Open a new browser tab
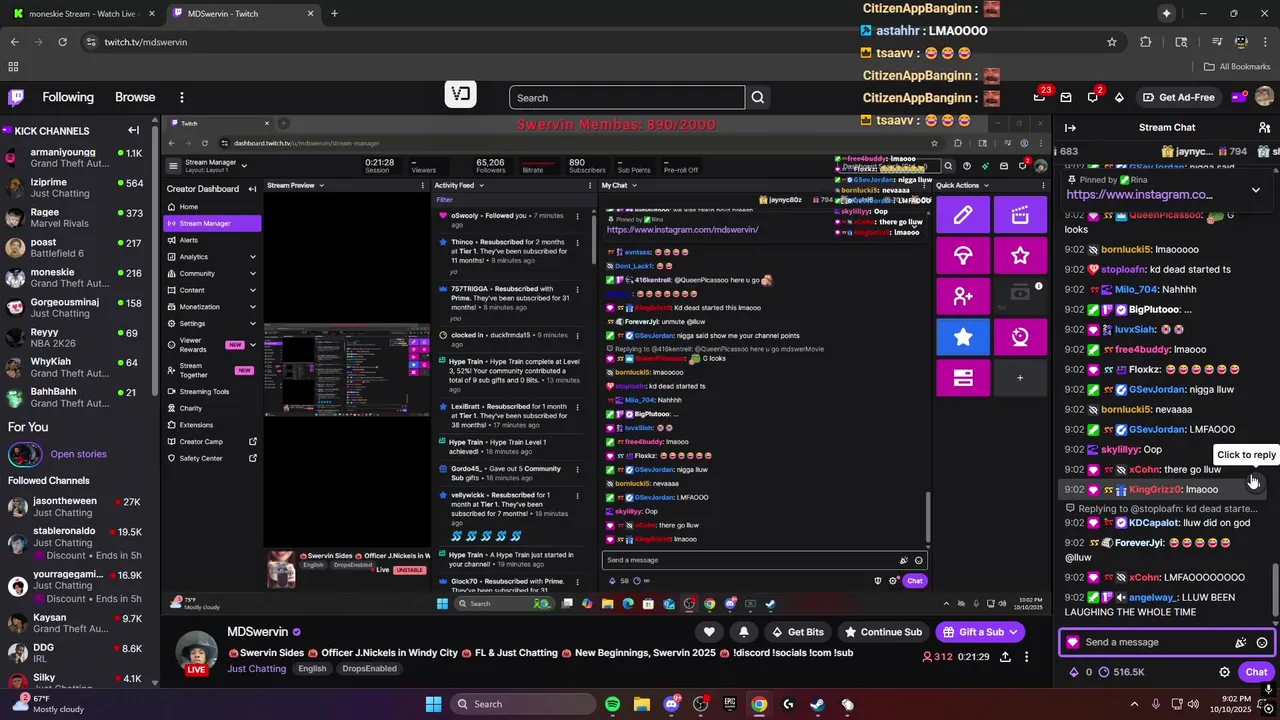 tap(334, 13)
